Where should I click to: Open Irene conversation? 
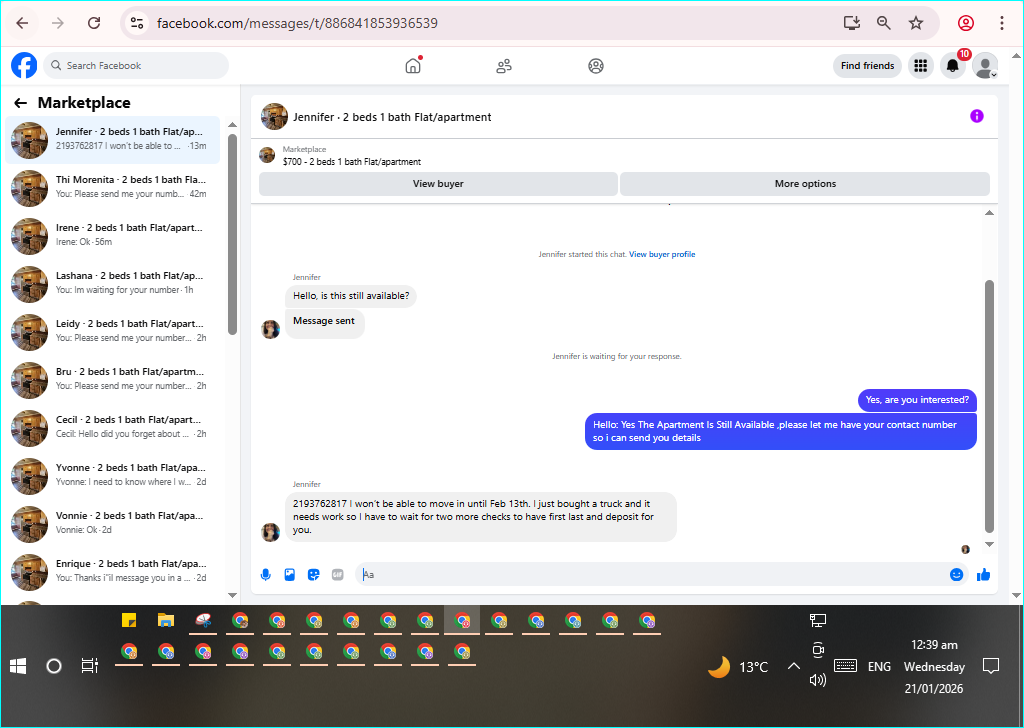pyautogui.click(x=112, y=236)
